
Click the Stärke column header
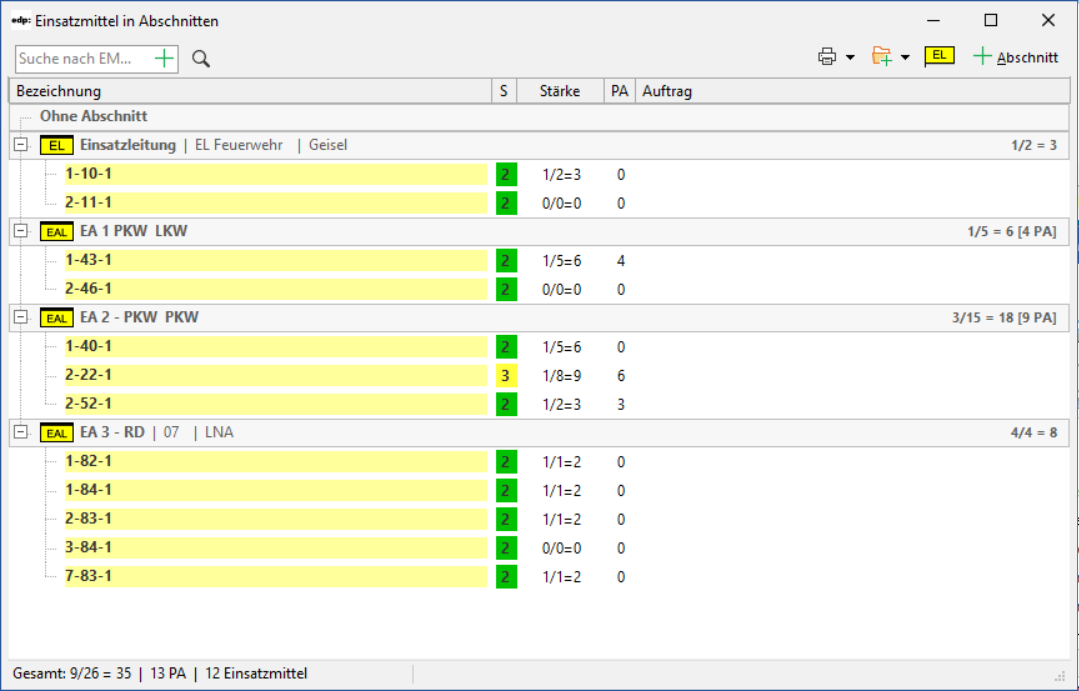click(559, 91)
